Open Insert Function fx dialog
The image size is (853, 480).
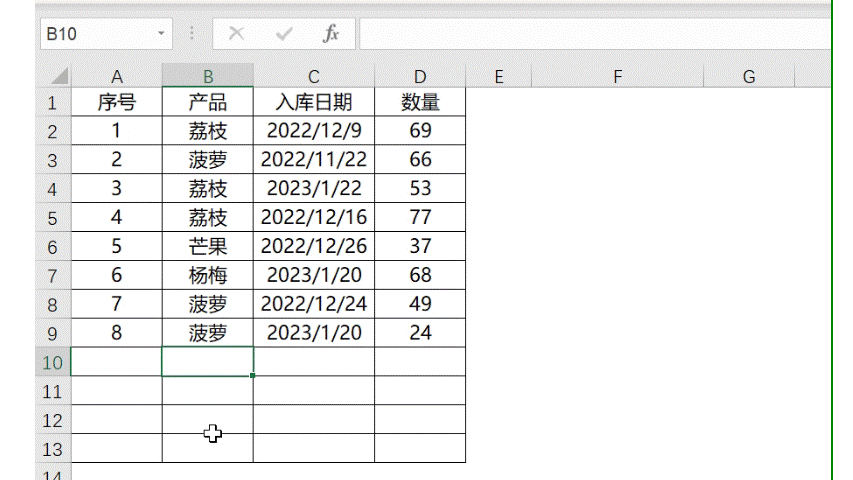point(331,34)
